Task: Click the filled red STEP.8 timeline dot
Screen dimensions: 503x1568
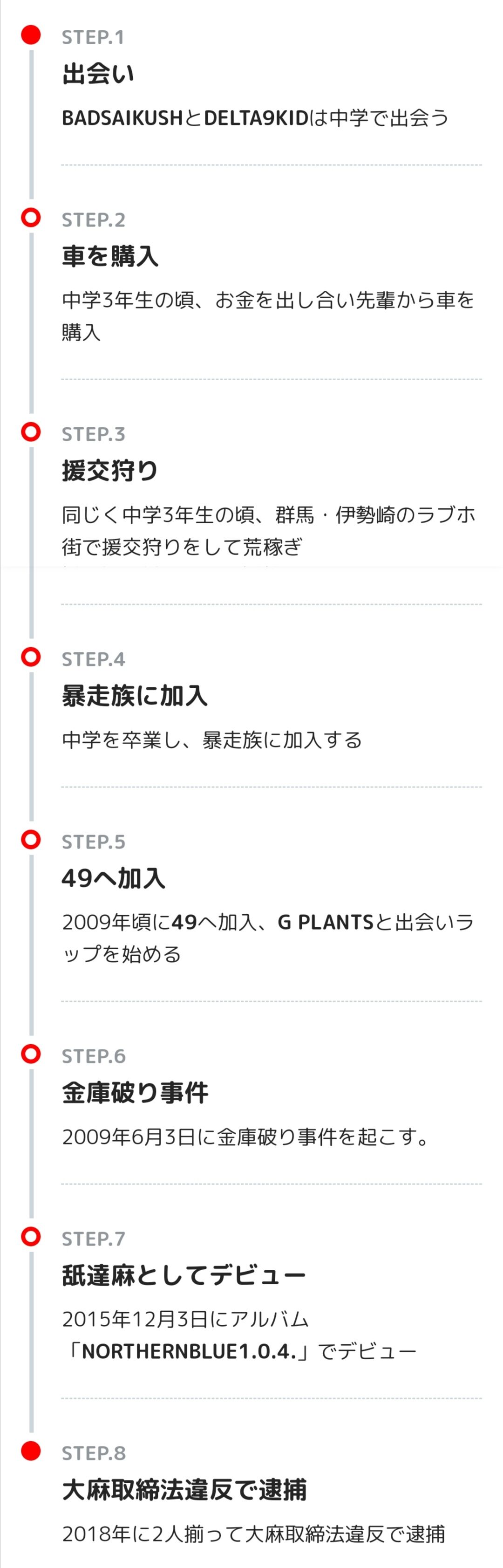Action: click(31, 1451)
